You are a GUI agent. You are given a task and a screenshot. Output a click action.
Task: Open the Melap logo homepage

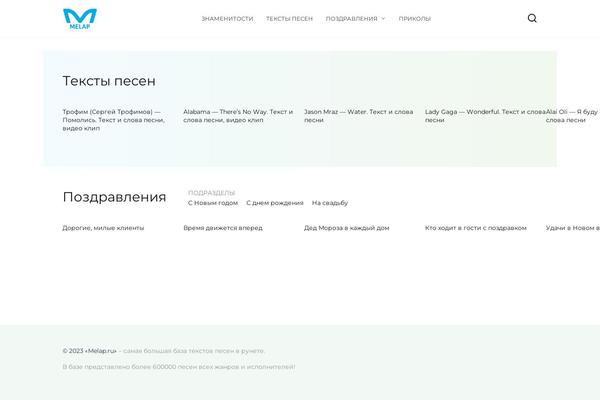[x=80, y=19]
